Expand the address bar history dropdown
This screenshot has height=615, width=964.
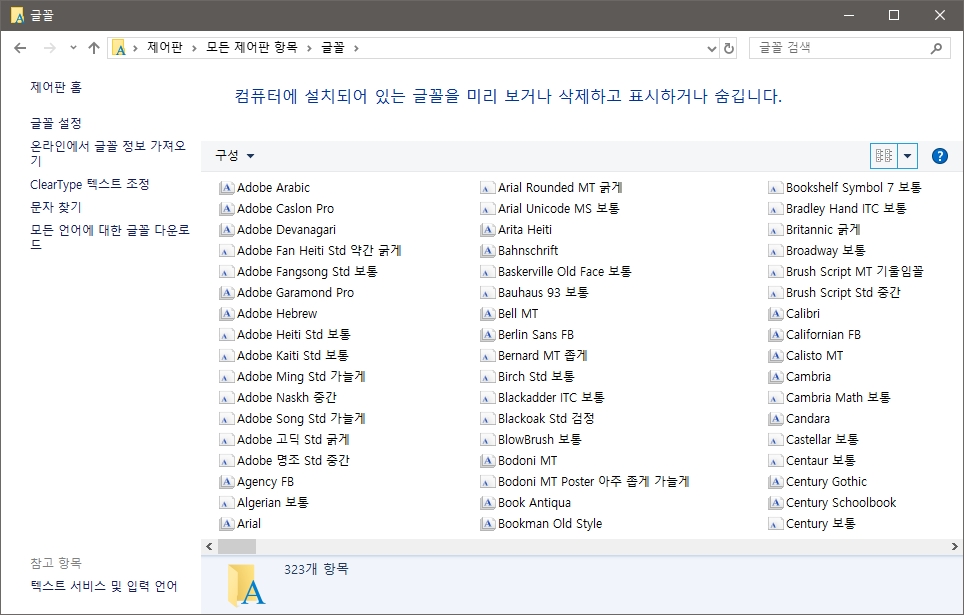click(x=711, y=48)
